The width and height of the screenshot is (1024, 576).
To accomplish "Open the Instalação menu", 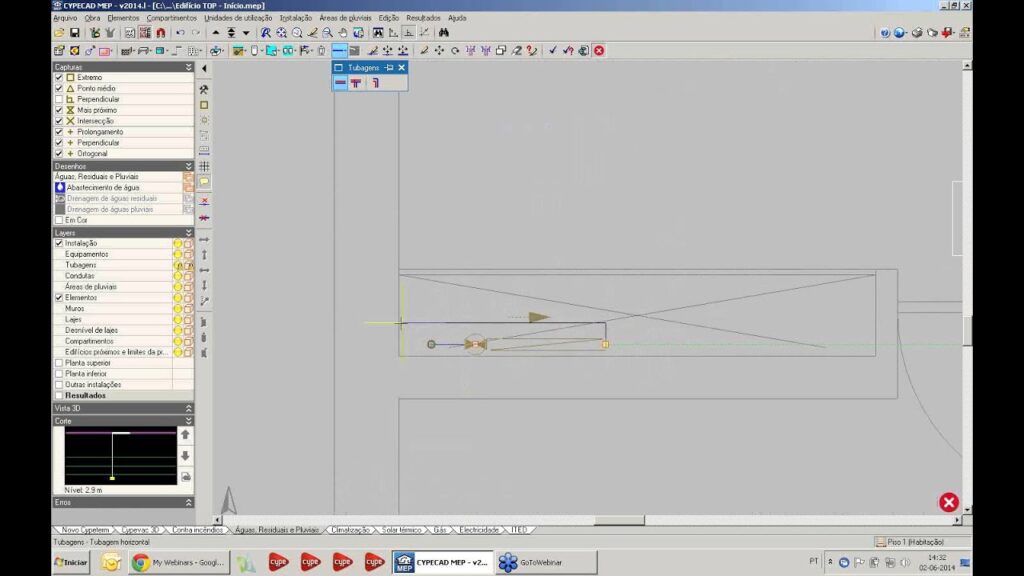I will pos(295,18).
